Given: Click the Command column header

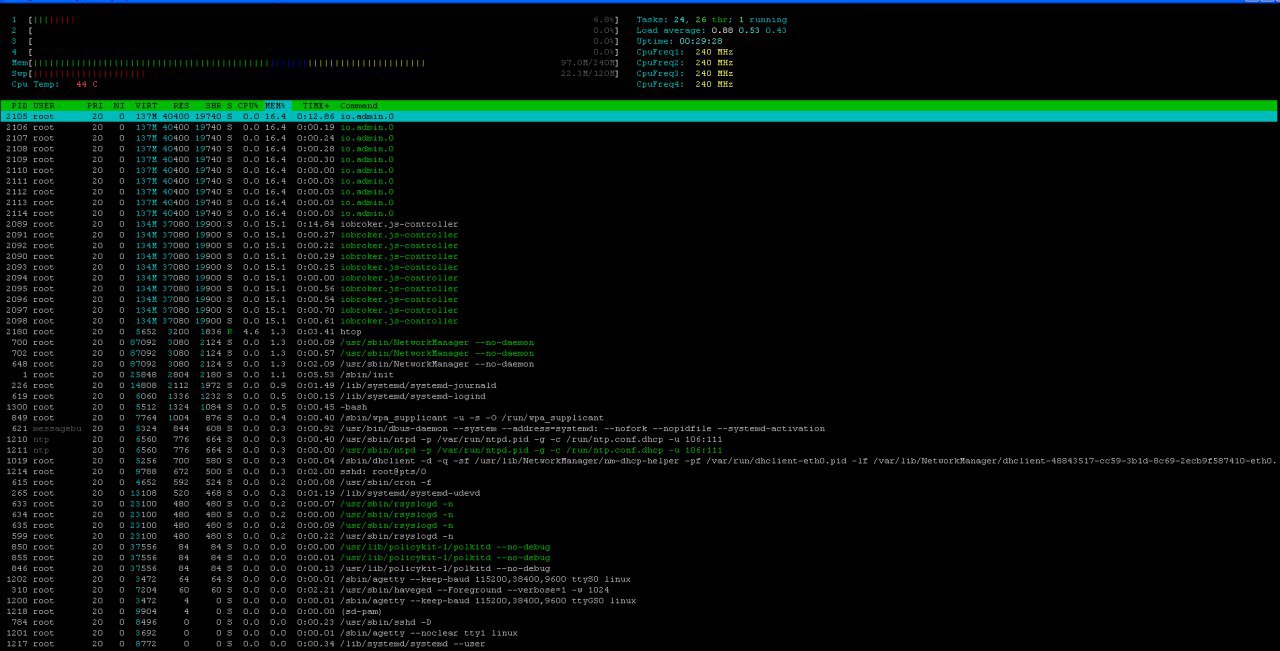Looking at the screenshot, I should pos(359,105).
